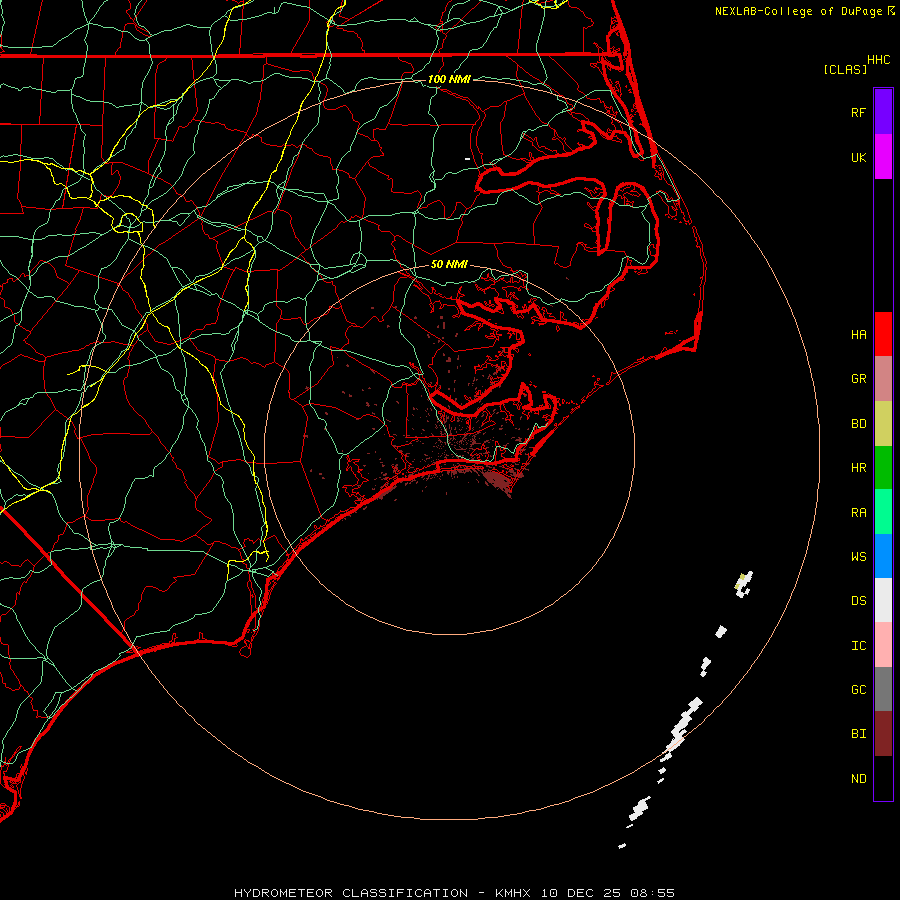This screenshot has width=900, height=900.
Task: Click the UK magenta legend swatch
Action: [883, 157]
